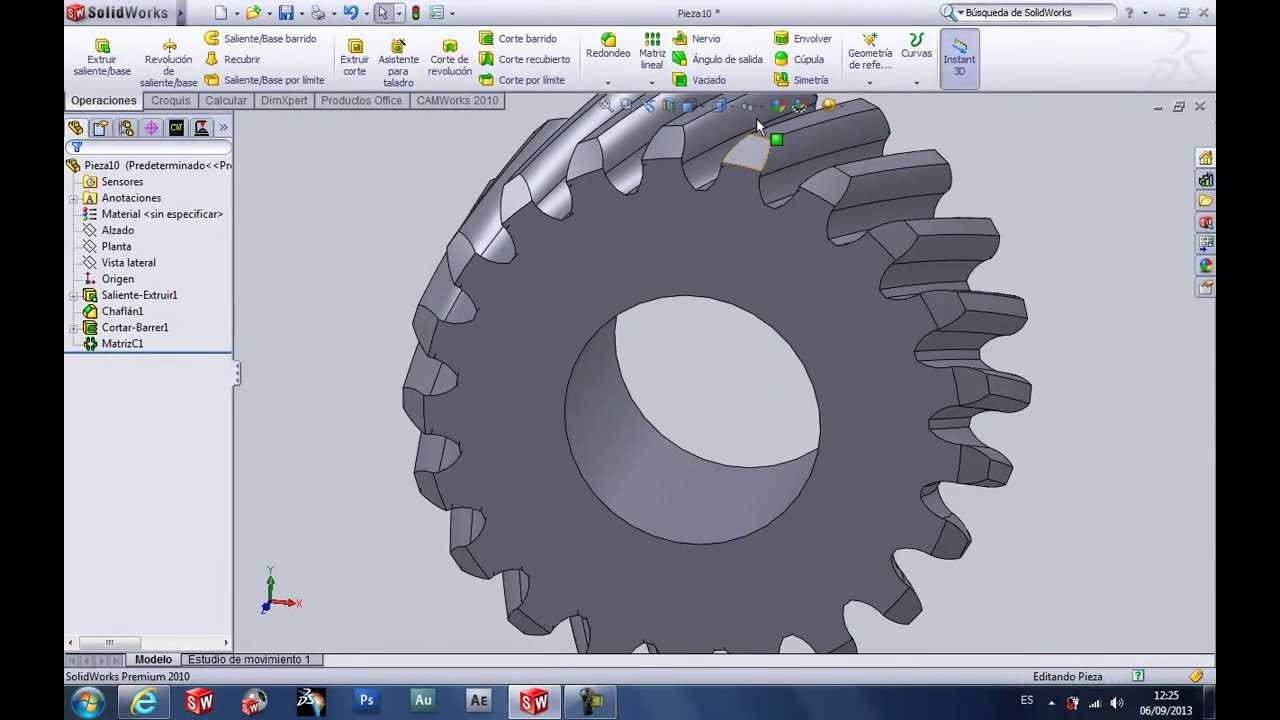Image resolution: width=1280 pixels, height=720 pixels.
Task: Click the Simetría mirror tool
Action: [801, 80]
